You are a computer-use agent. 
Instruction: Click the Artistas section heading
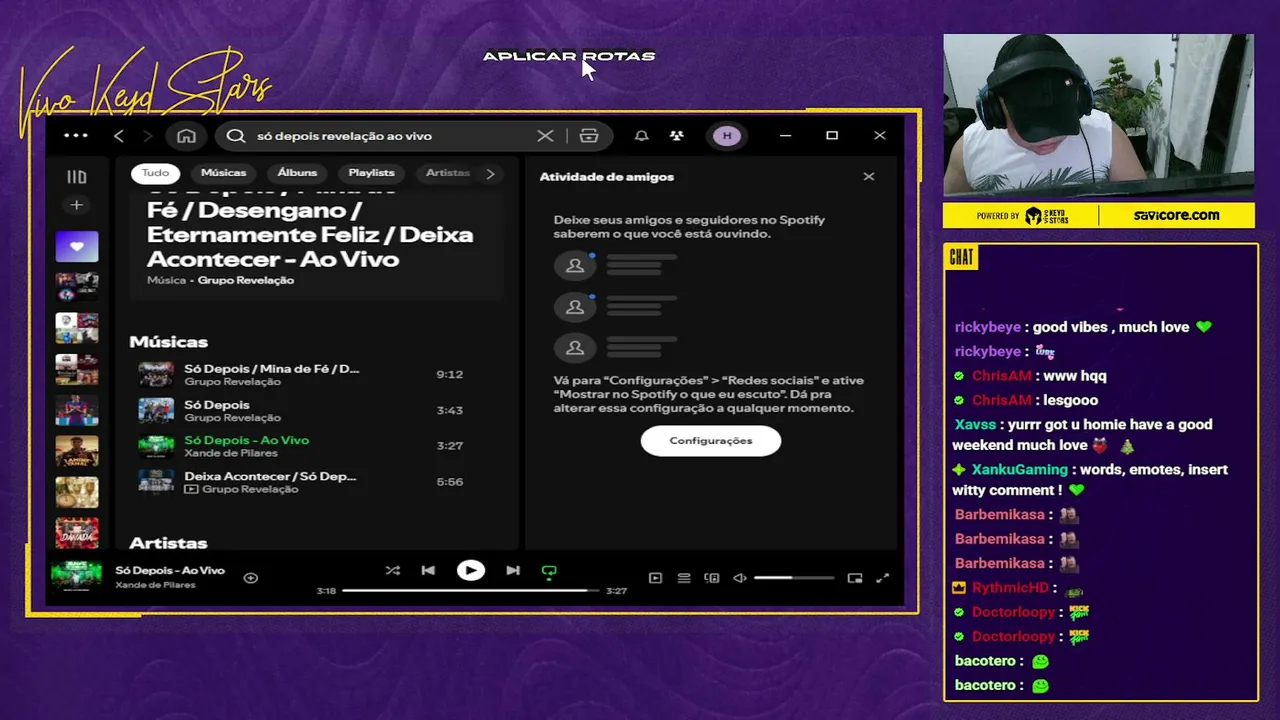click(168, 543)
